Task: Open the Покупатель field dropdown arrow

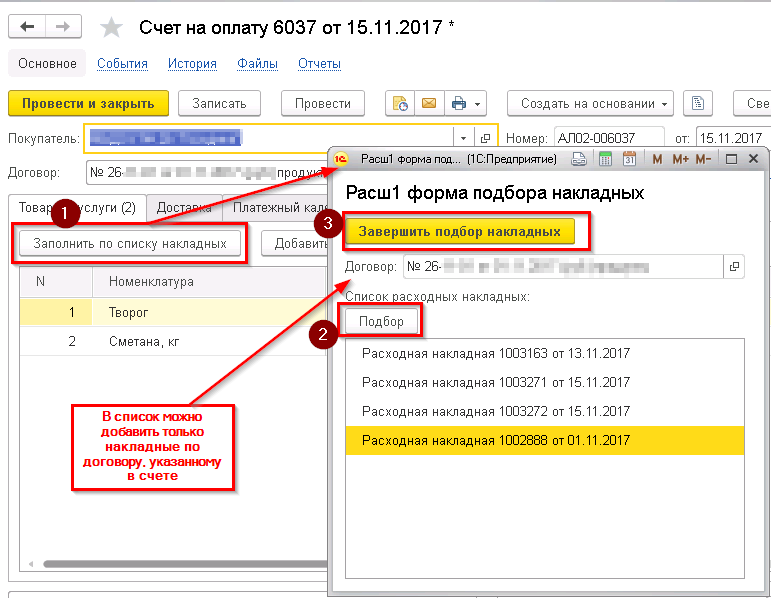Action: pyautogui.click(x=462, y=138)
